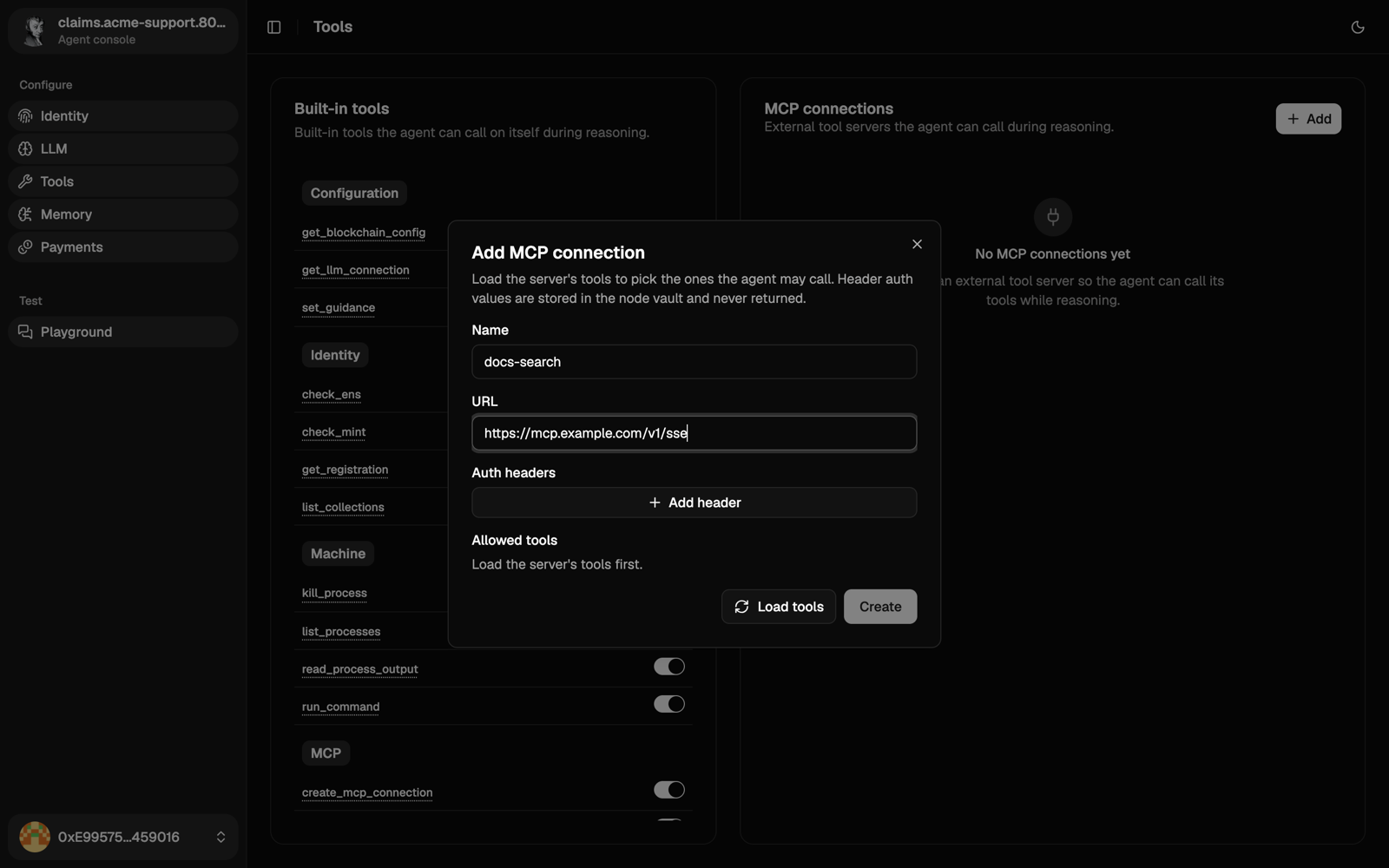Click the check_ens tool name
The image size is (1389, 868).
pos(332,395)
